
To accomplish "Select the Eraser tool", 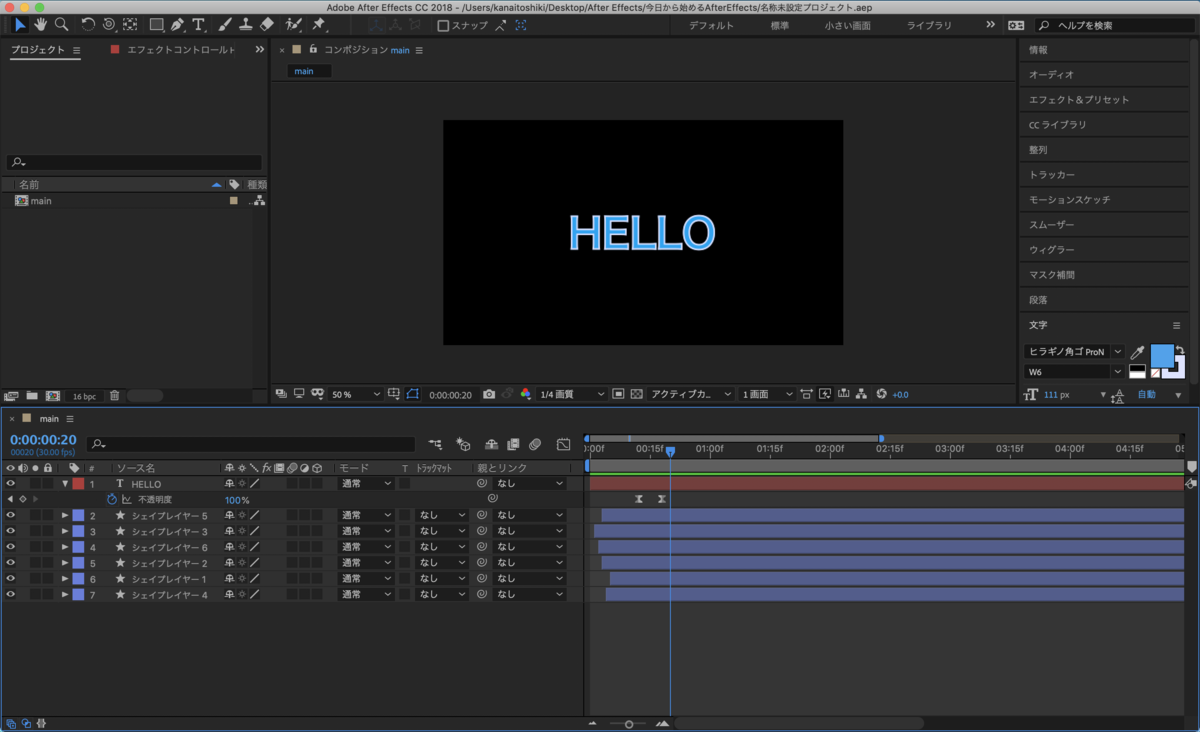I will [x=266, y=24].
